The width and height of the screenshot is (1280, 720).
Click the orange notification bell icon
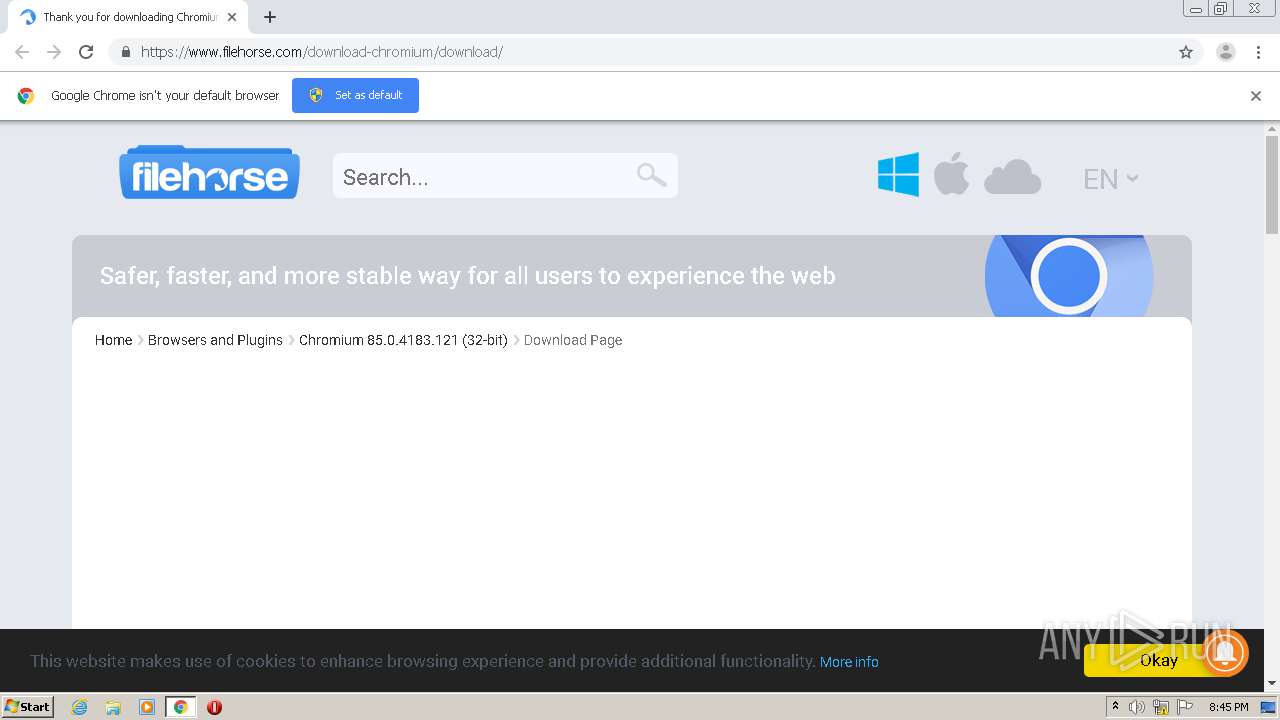[1225, 652]
